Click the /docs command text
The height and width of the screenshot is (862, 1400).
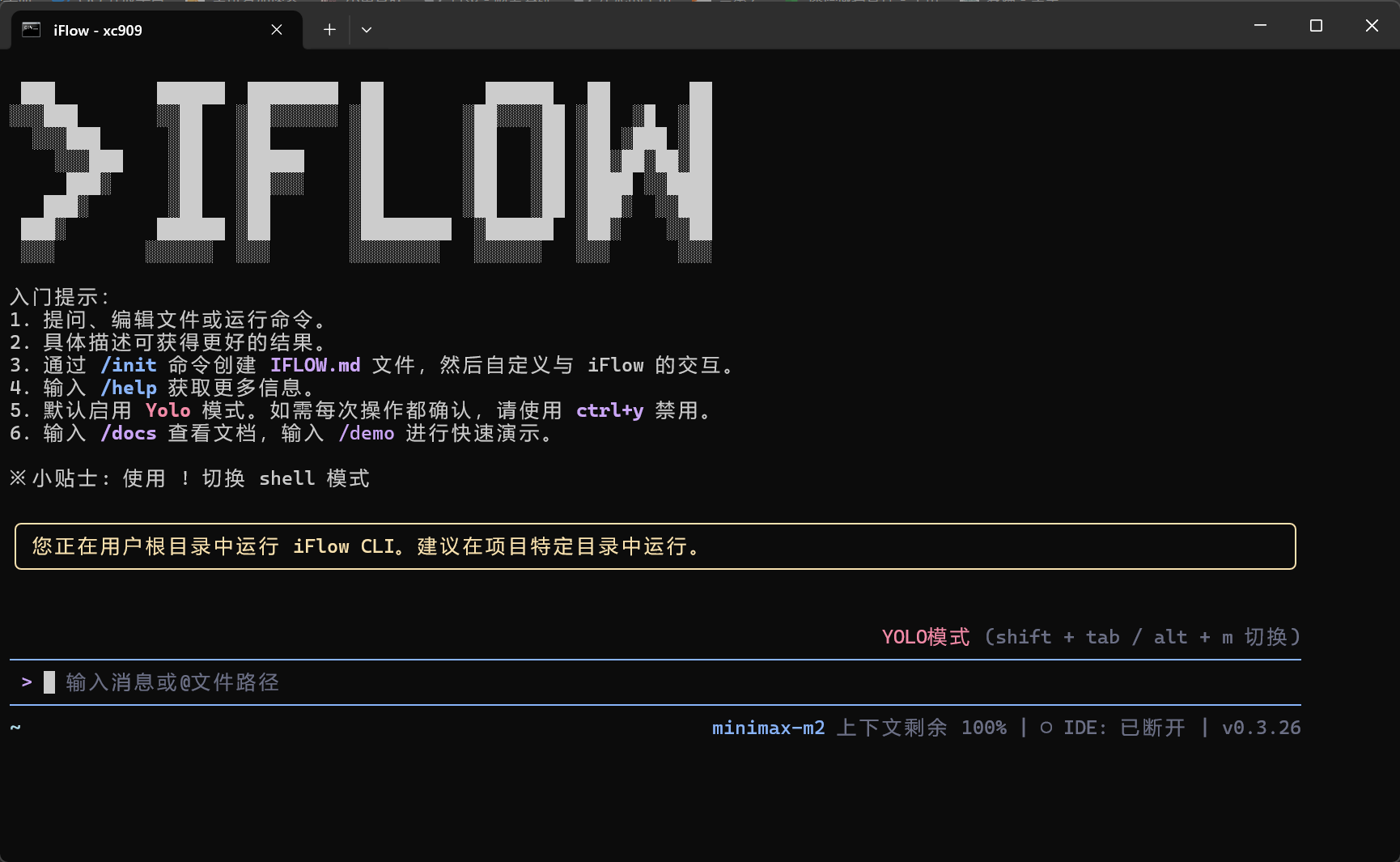pyautogui.click(x=129, y=433)
